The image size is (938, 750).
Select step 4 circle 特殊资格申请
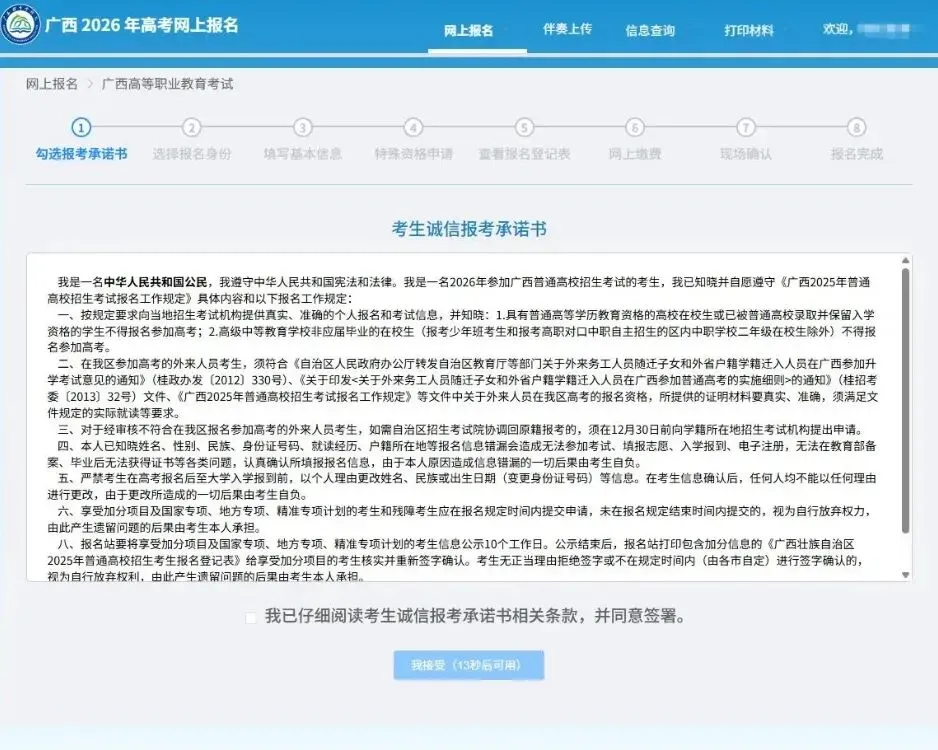click(413, 127)
